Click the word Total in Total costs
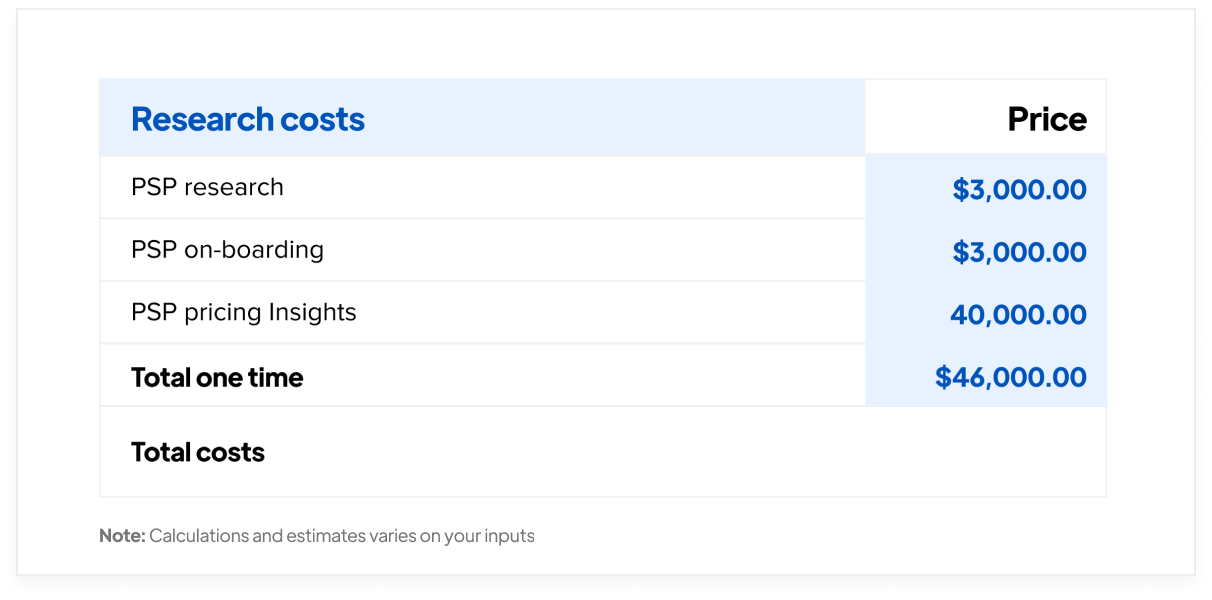This screenshot has width=1212, height=600. 161,452
